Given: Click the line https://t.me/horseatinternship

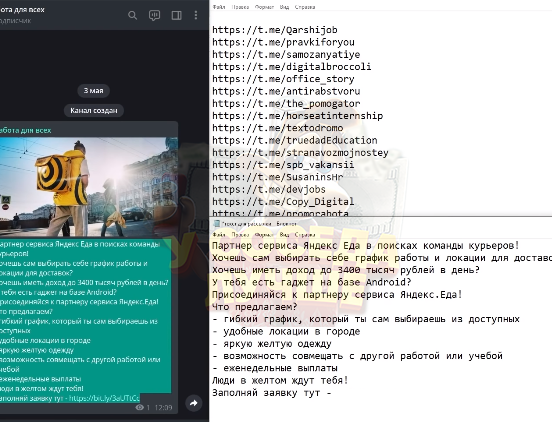Looking at the screenshot, I should 297,116.
